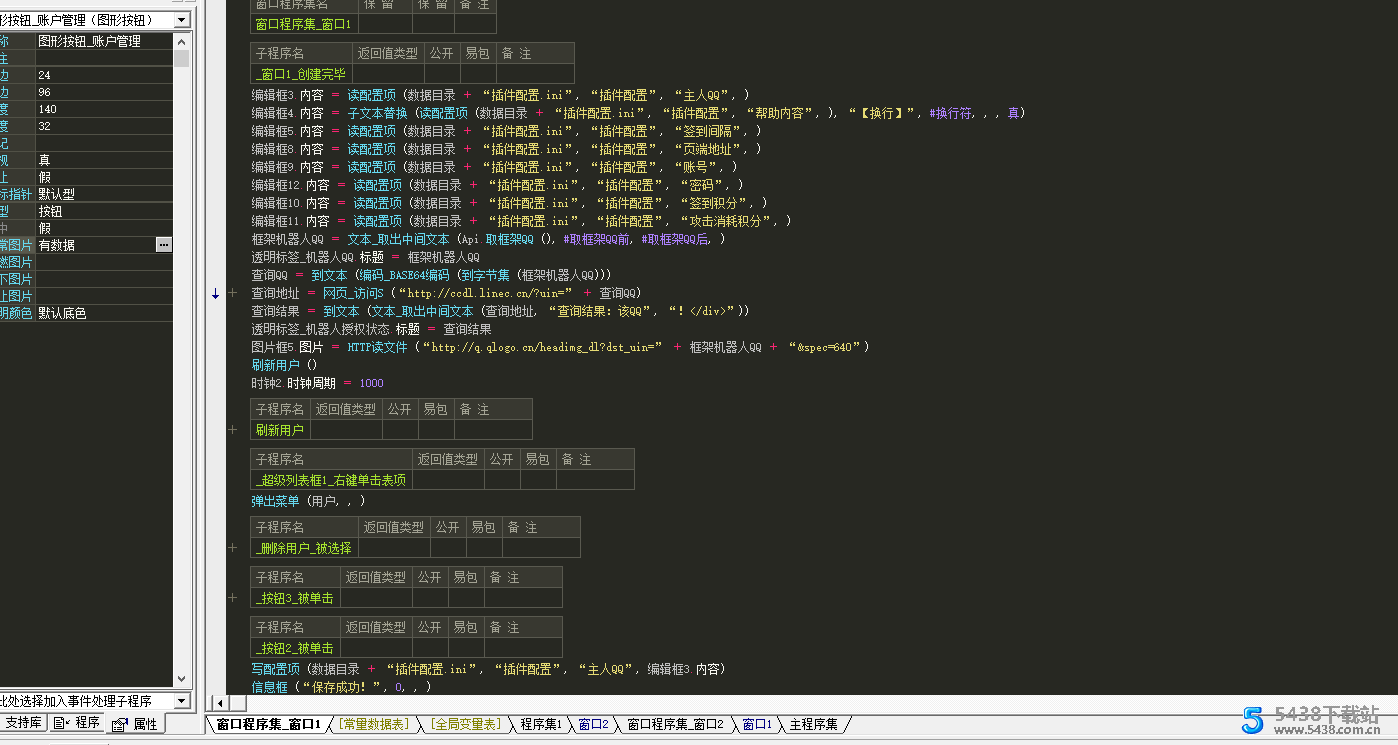Switch to the 全局变量表 tab
Screen dimensions: 1398x745
466,724
